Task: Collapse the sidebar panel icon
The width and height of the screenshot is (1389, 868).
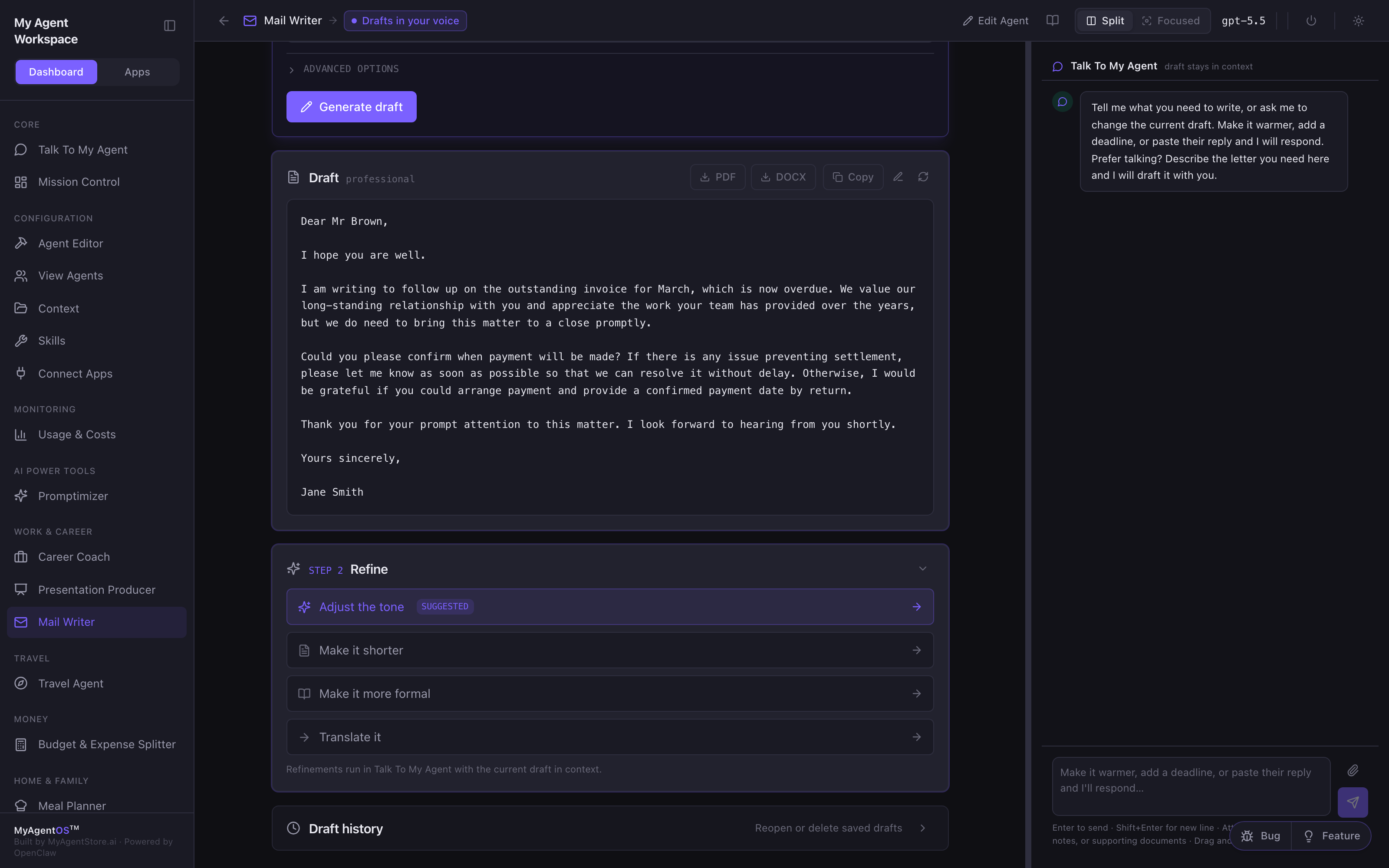Action: click(169, 26)
